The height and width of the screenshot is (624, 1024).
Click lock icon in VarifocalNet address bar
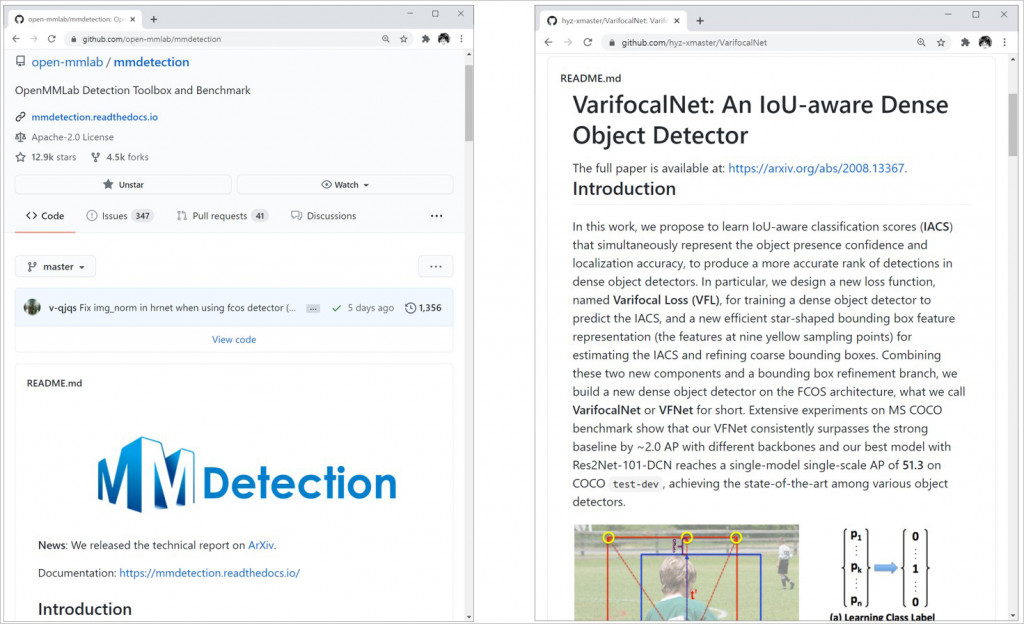tap(612, 42)
